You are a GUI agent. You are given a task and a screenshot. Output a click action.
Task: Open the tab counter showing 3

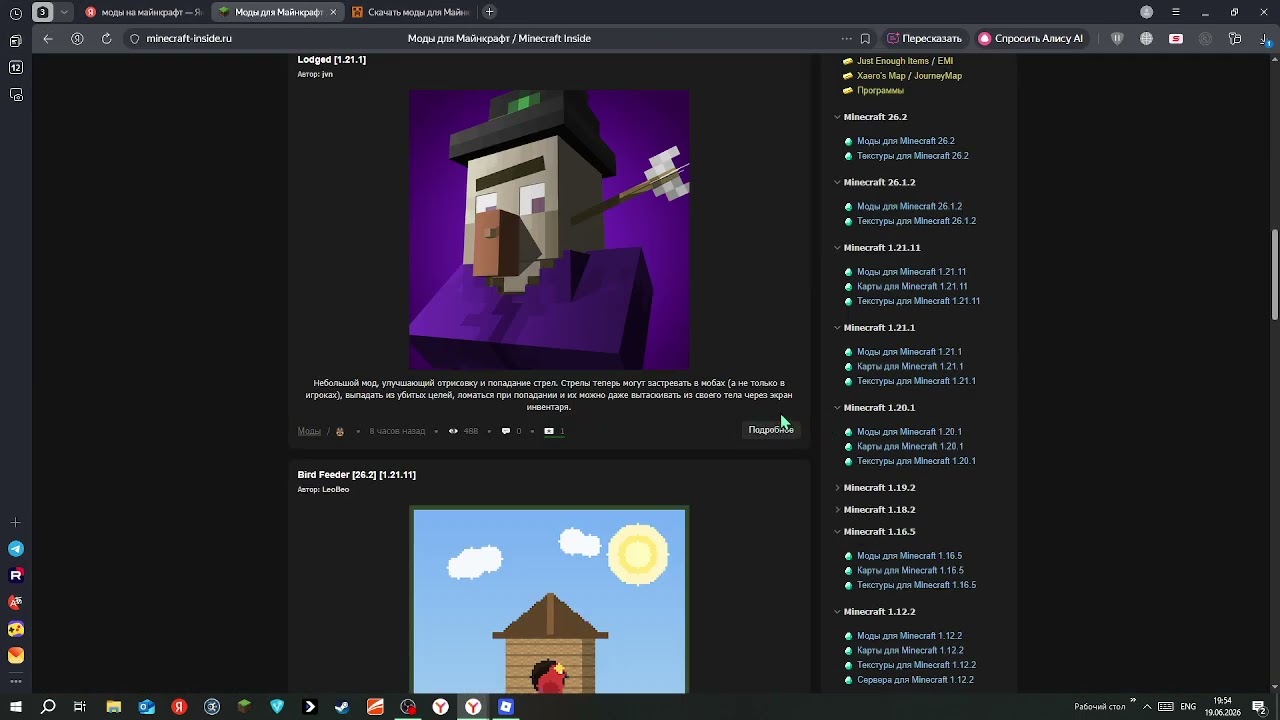43,12
